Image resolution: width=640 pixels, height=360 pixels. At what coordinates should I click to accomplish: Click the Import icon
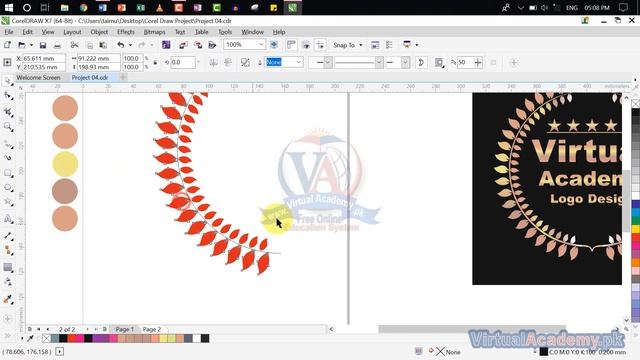[x=183, y=45]
